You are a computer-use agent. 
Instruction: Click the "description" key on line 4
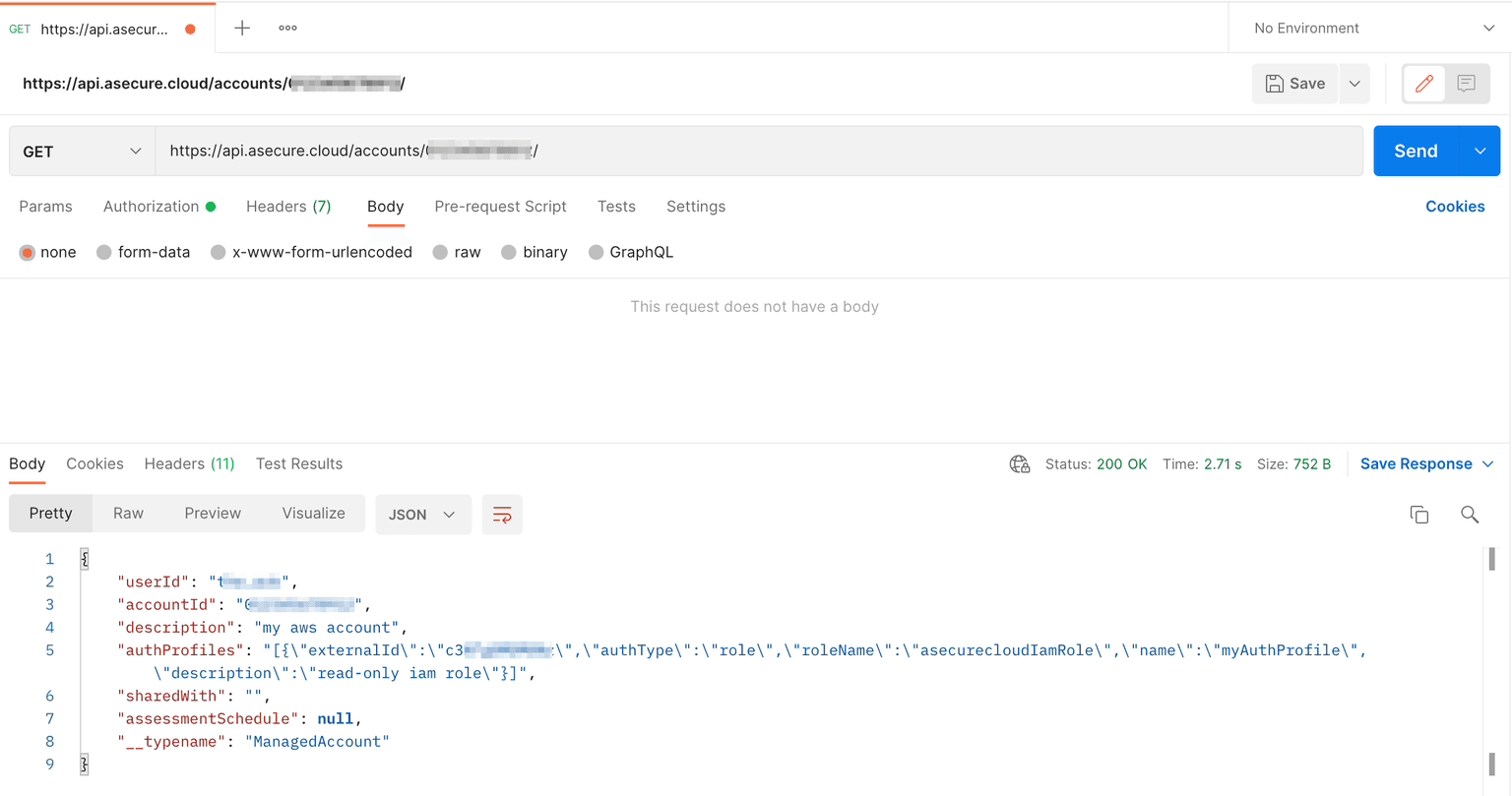coord(176,628)
